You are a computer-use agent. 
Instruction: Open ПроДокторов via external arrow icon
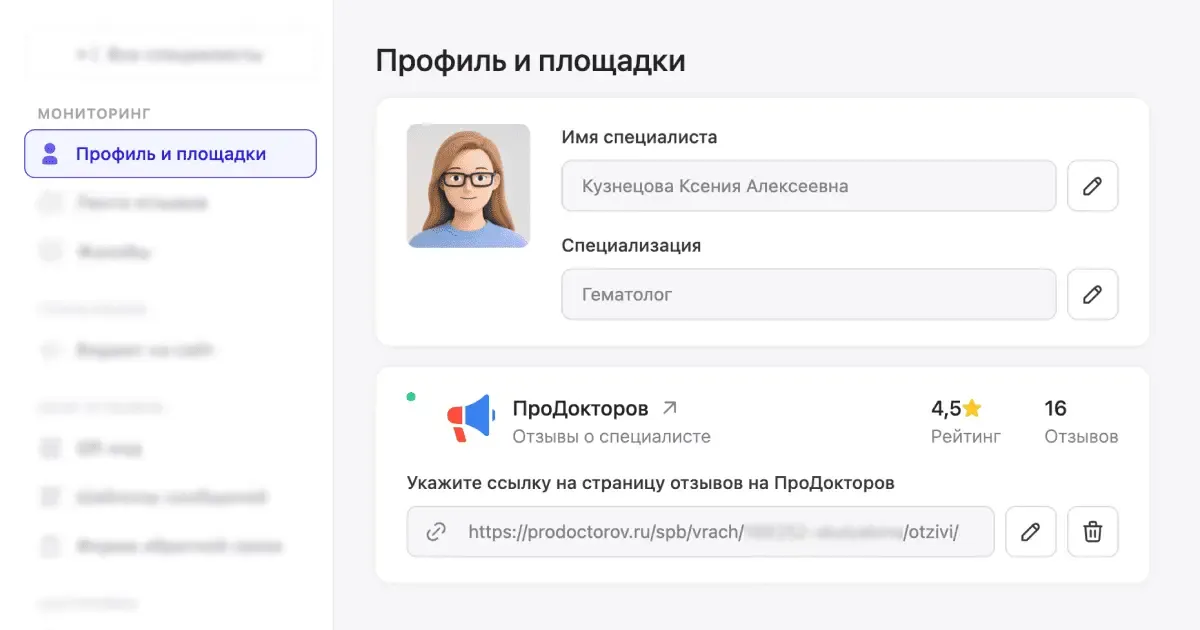coord(670,408)
